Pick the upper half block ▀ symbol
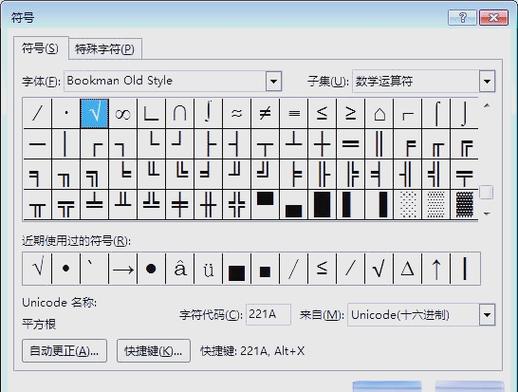The height and width of the screenshot is (392, 518). coord(265,205)
